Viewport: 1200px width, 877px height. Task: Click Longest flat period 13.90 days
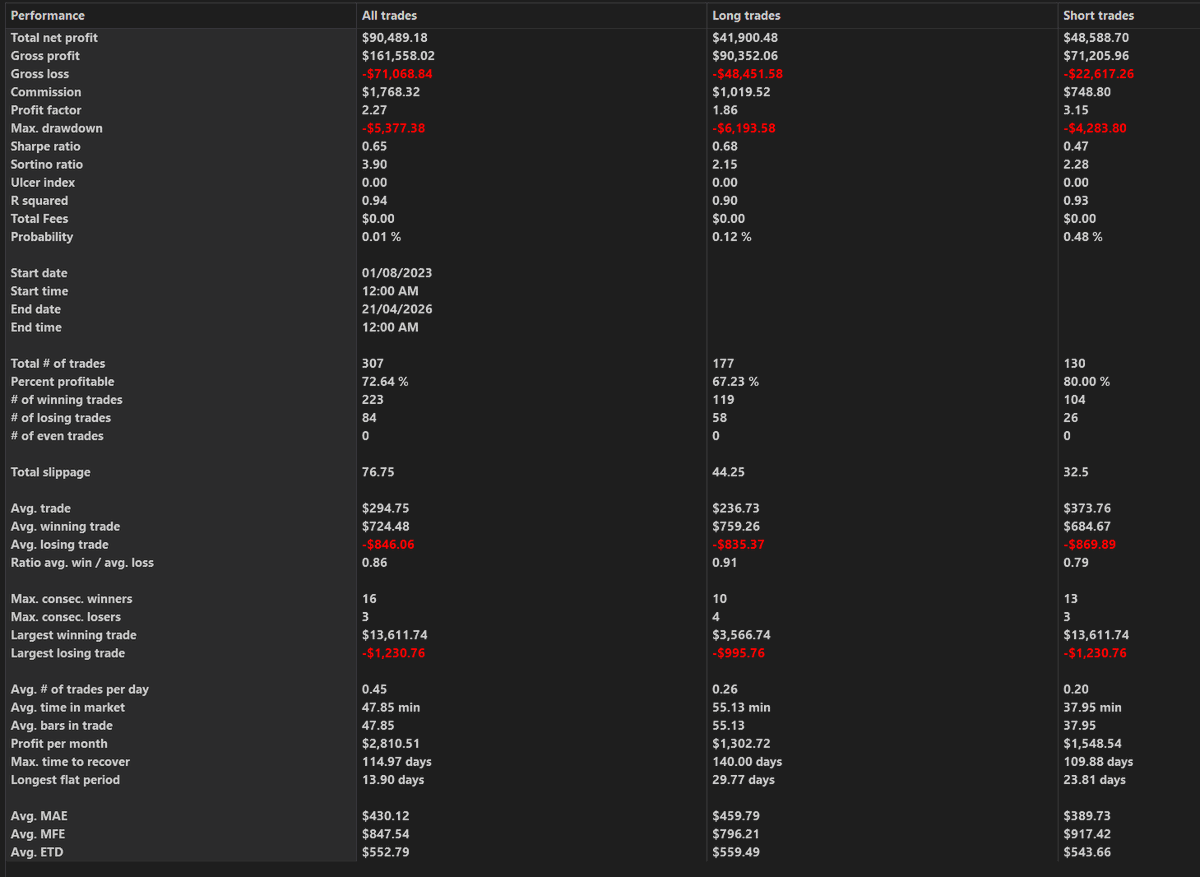point(393,780)
